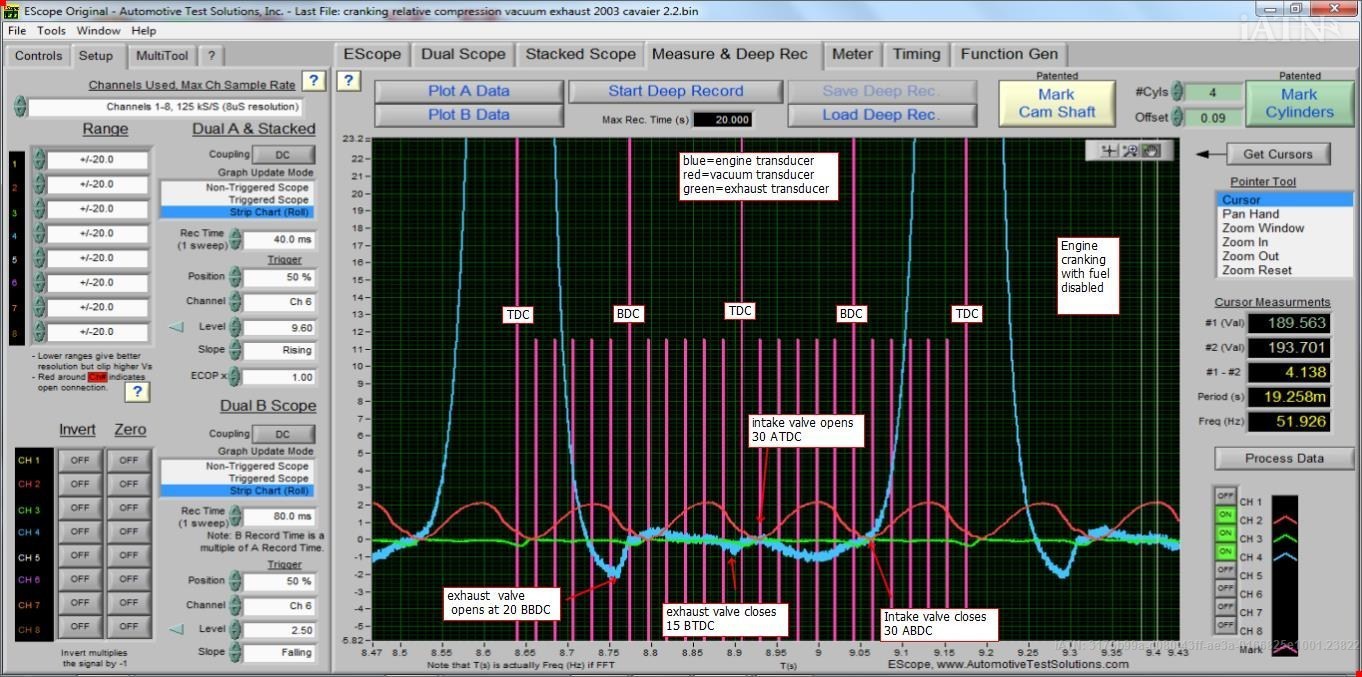Toggle the CH 4 Zero switch

(128, 533)
